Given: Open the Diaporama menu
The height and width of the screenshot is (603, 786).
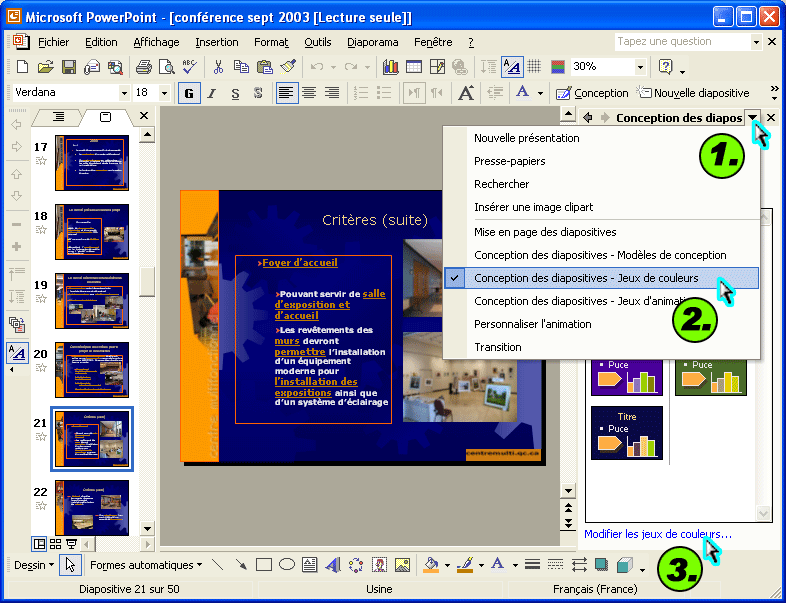Looking at the screenshot, I should pyautogui.click(x=372, y=42).
